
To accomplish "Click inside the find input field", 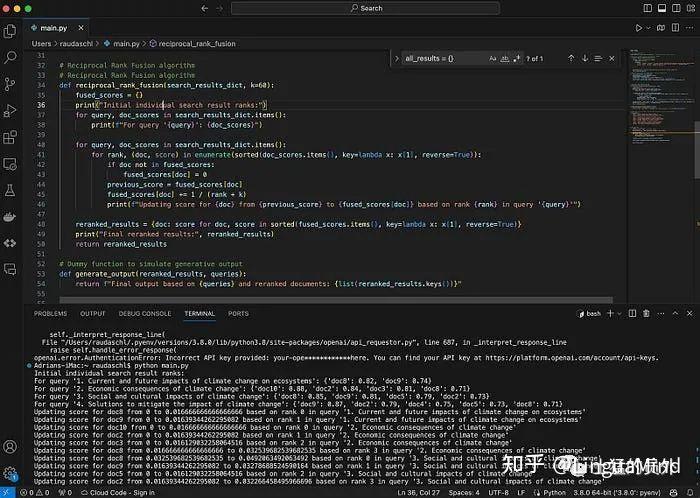I will (443, 58).
